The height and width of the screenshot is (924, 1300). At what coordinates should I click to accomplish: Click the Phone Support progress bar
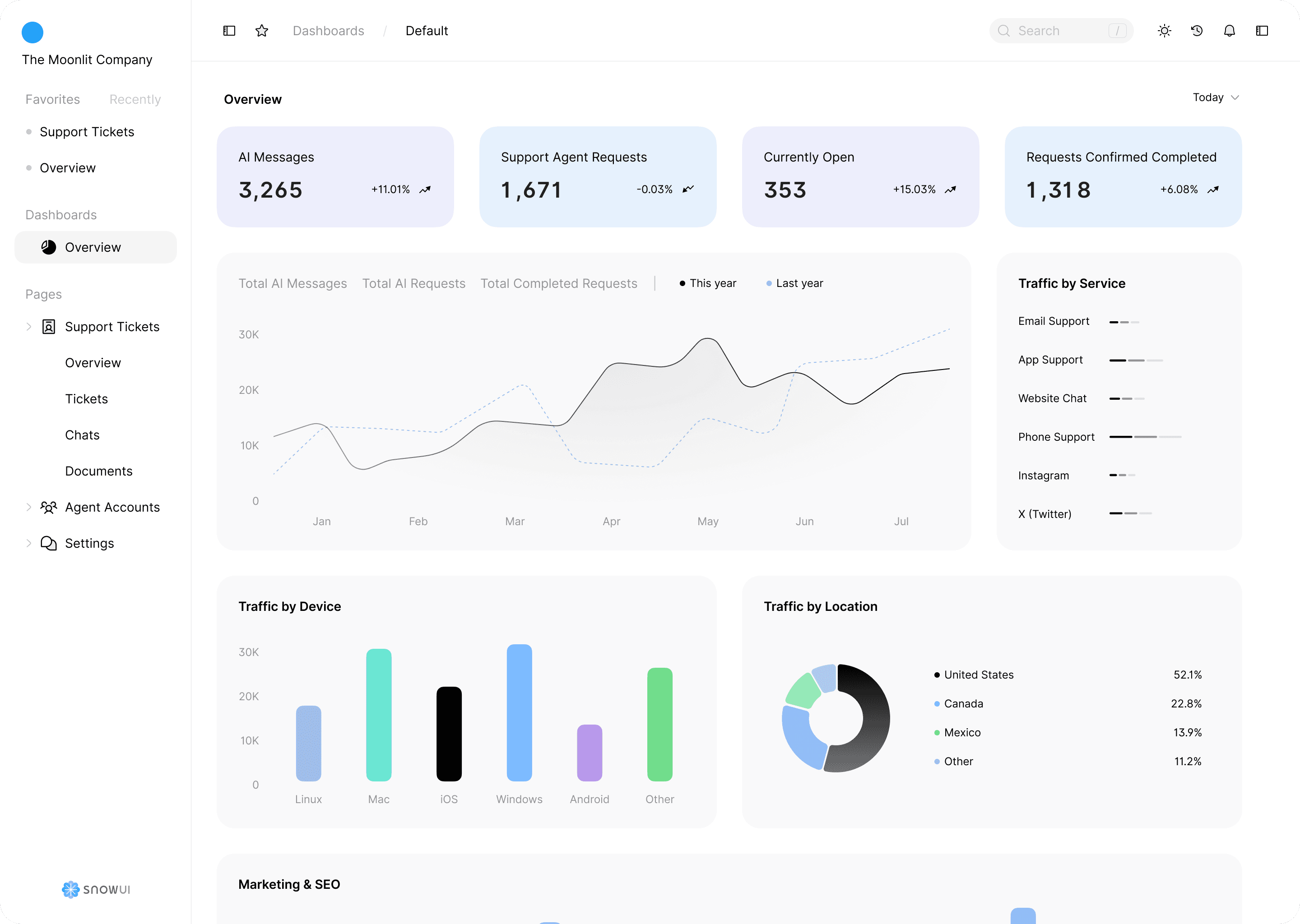[x=1145, y=437]
